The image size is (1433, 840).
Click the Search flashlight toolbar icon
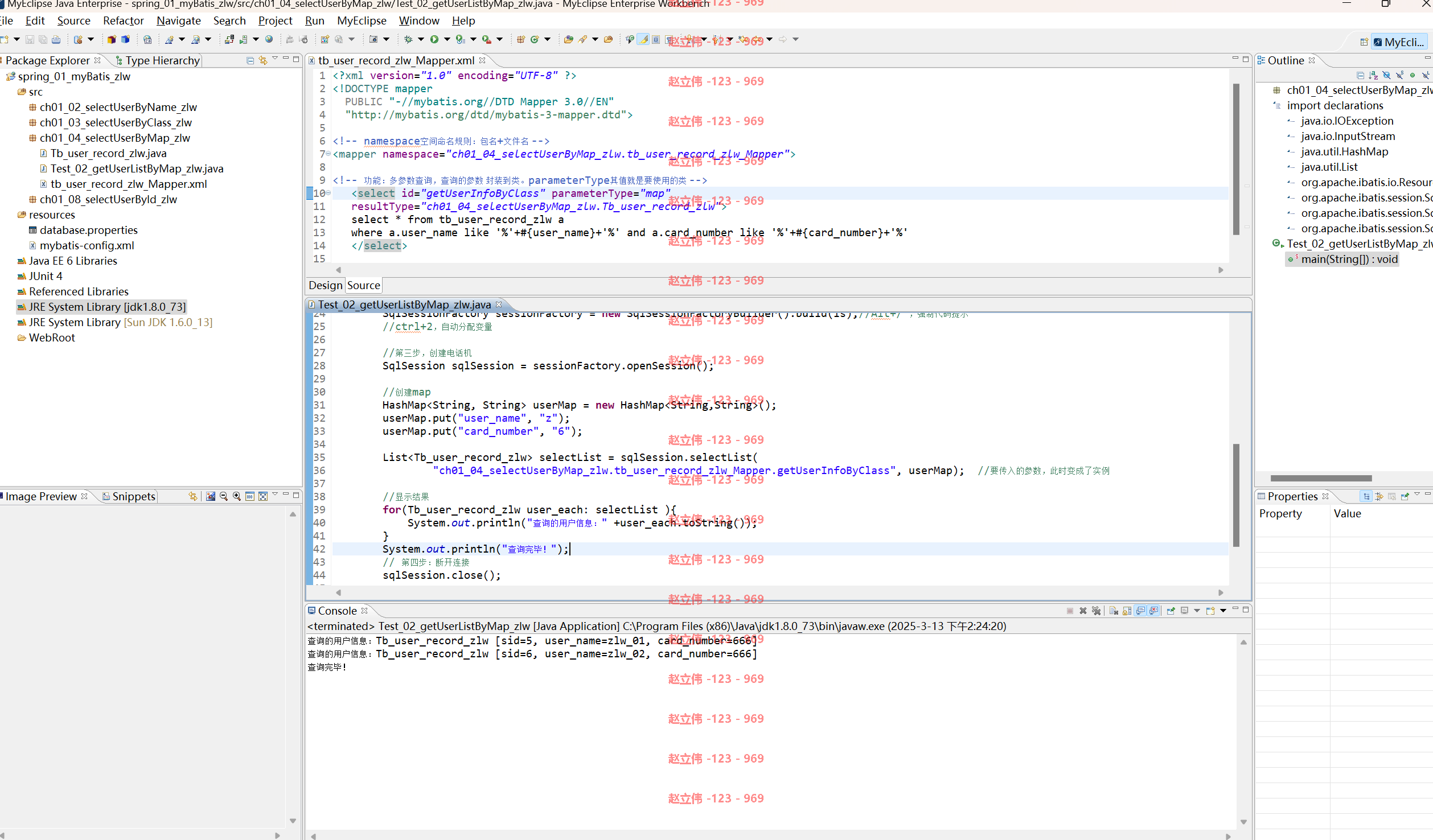[582, 39]
